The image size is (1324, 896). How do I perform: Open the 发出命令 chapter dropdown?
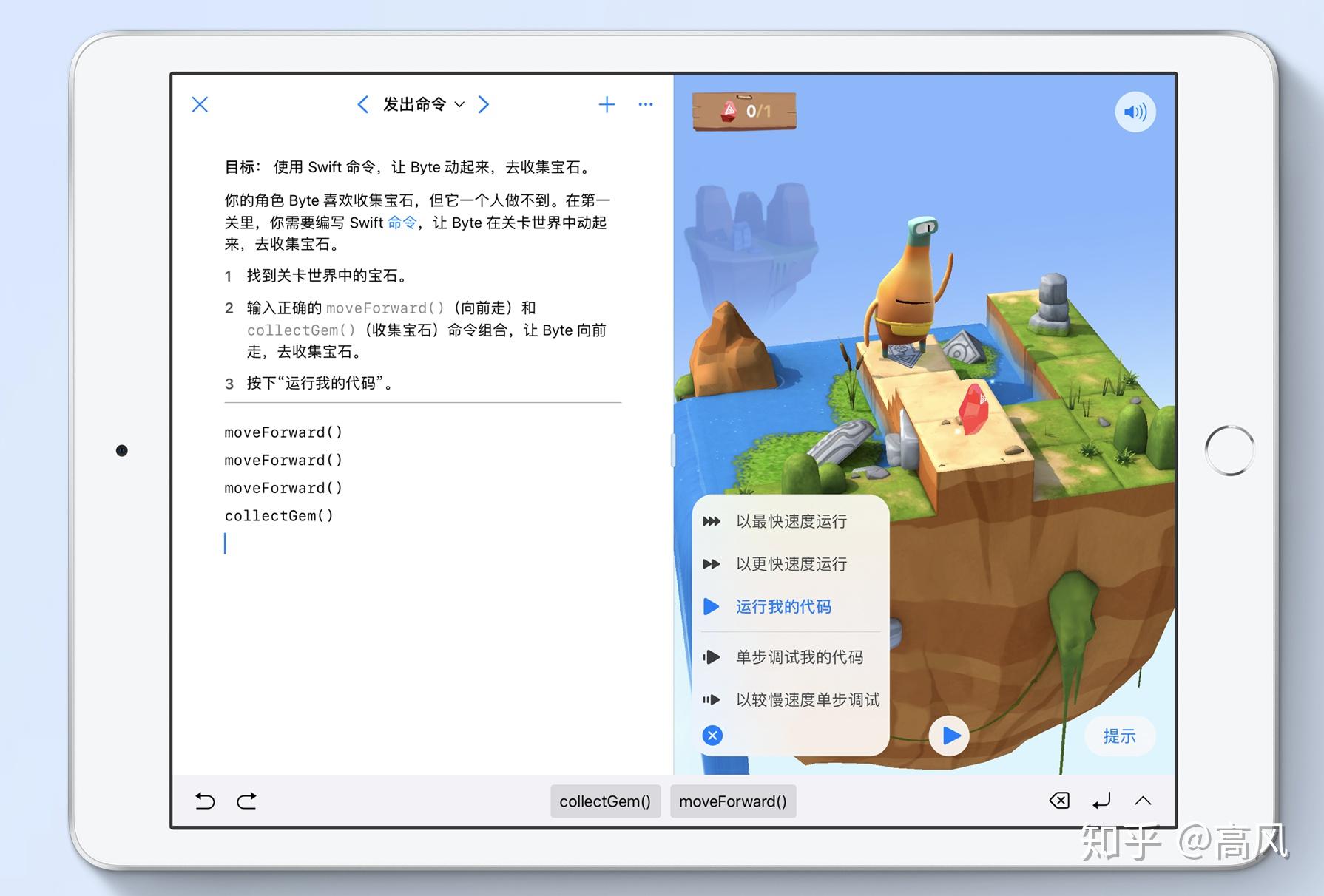tap(424, 104)
